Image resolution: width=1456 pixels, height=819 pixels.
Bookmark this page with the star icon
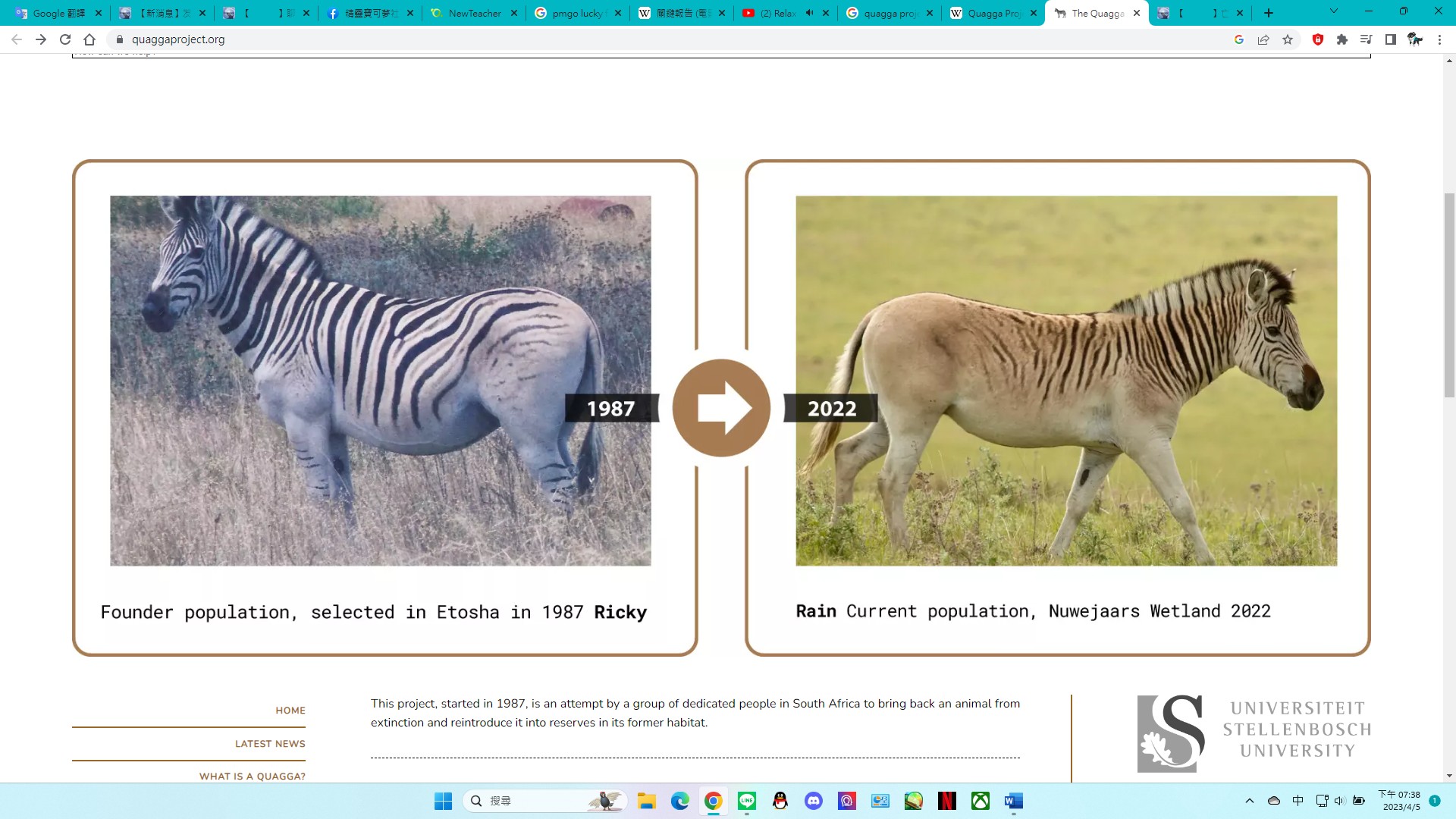click(x=1288, y=39)
